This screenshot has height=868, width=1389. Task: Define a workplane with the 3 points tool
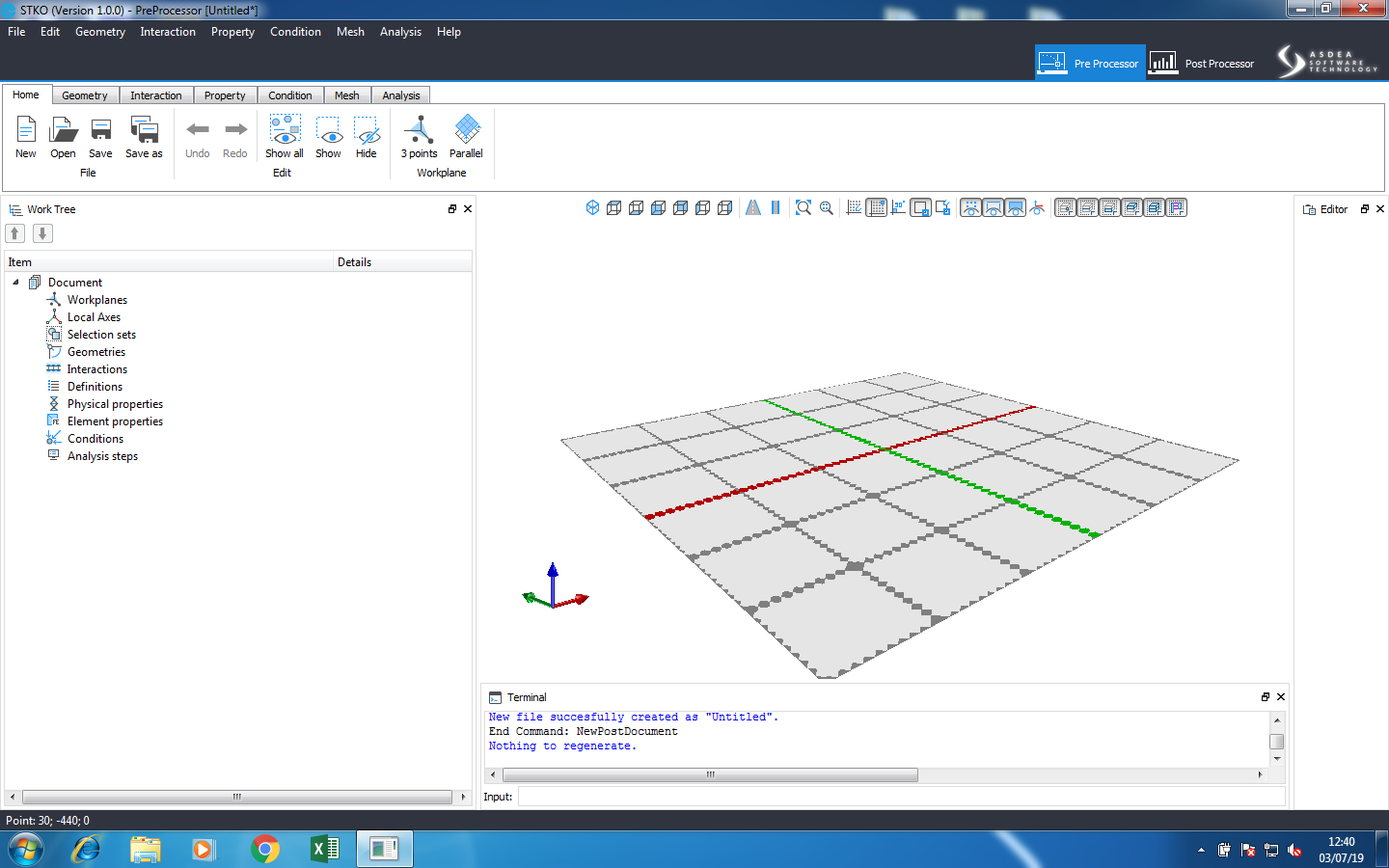click(419, 129)
